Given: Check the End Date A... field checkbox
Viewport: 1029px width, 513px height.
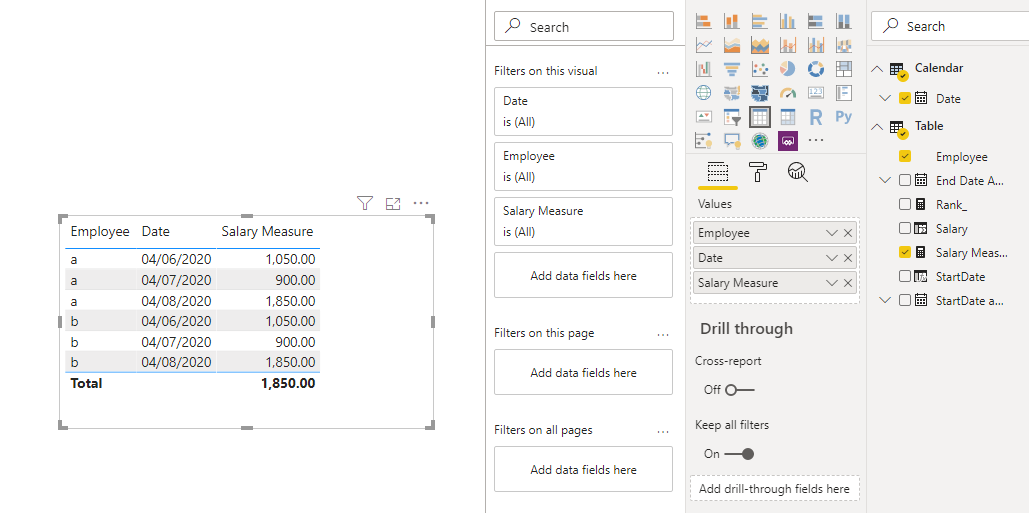Looking at the screenshot, I should (x=905, y=180).
